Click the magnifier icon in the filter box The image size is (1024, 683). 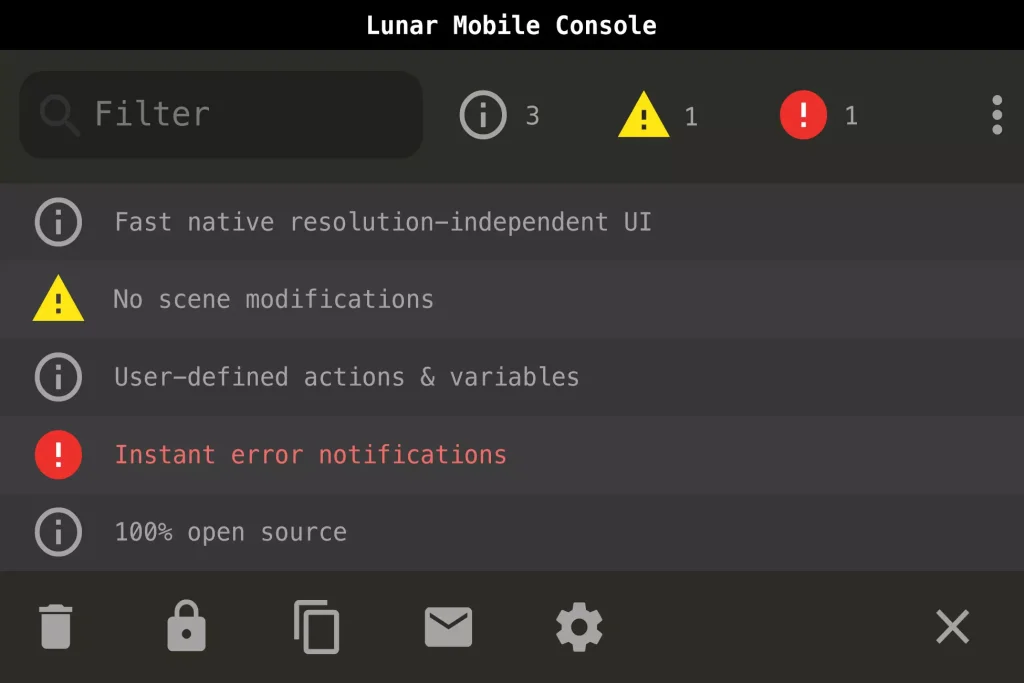[x=59, y=115]
